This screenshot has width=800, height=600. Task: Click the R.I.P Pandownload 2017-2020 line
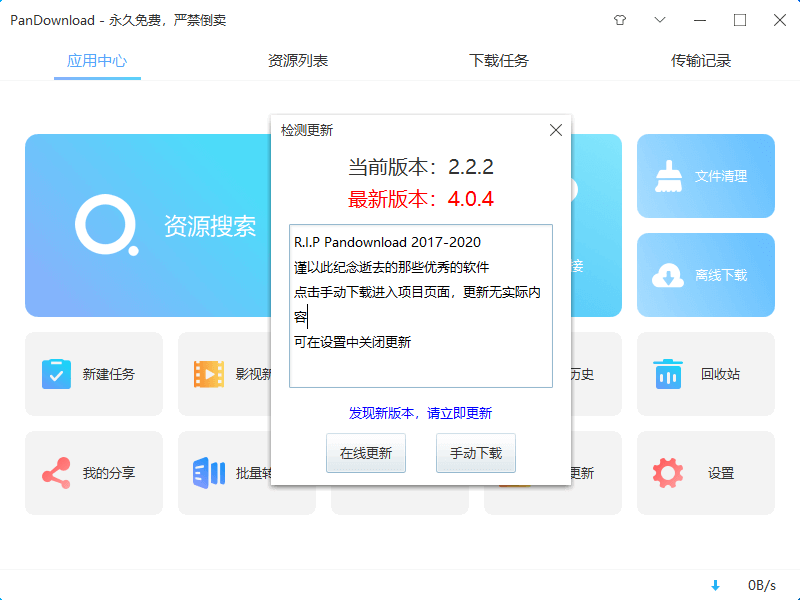coord(387,242)
